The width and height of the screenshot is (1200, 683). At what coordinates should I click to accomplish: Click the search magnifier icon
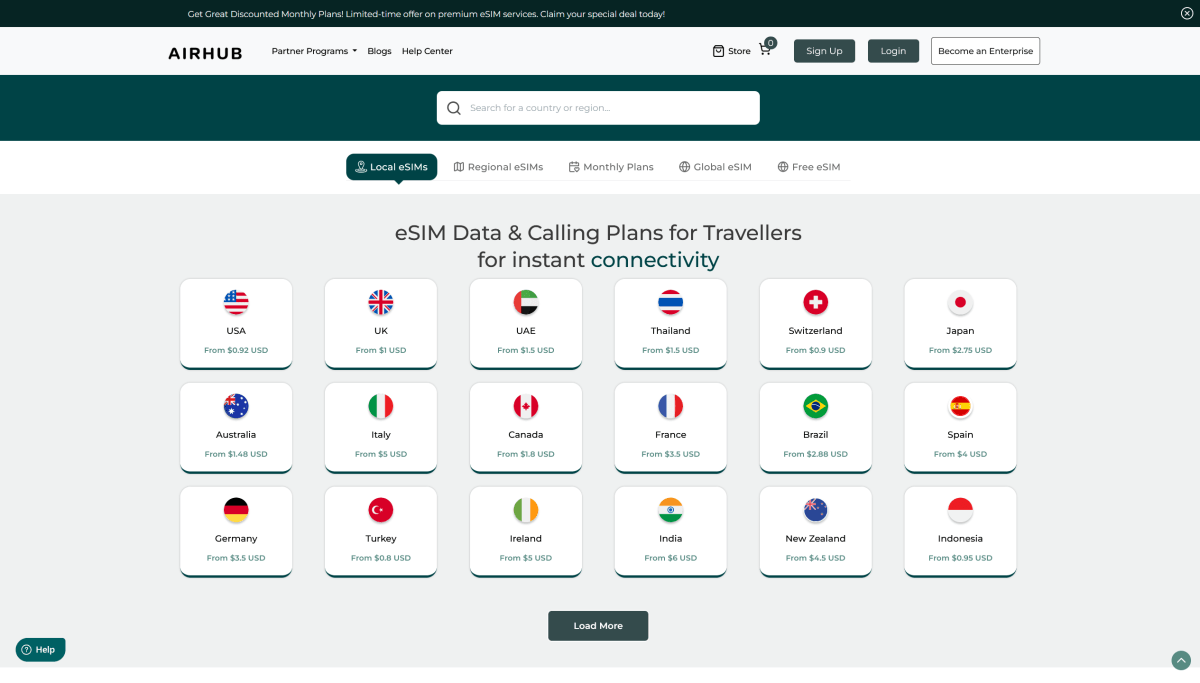454,108
